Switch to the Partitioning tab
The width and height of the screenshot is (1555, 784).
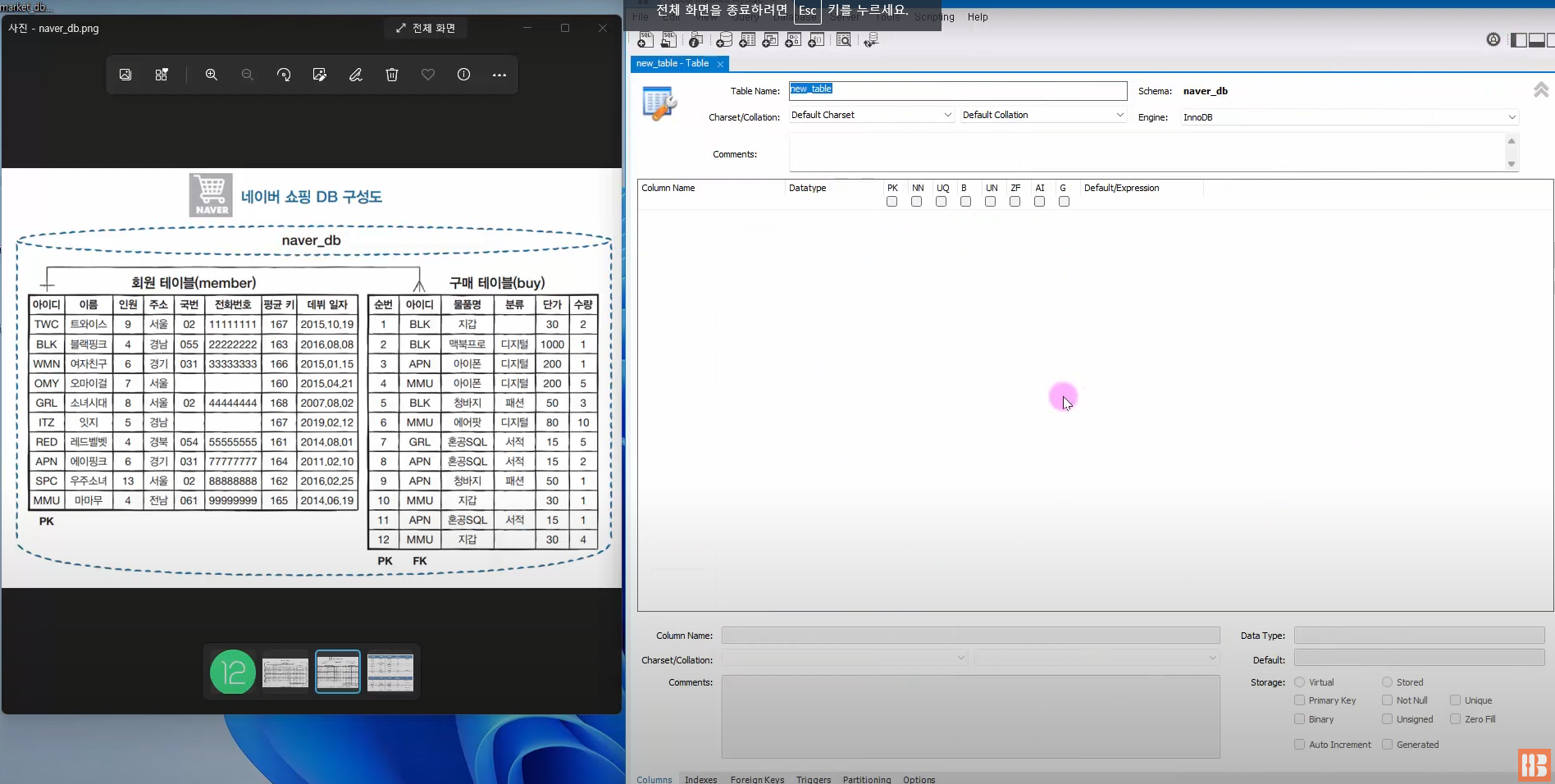pyautogui.click(x=867, y=779)
